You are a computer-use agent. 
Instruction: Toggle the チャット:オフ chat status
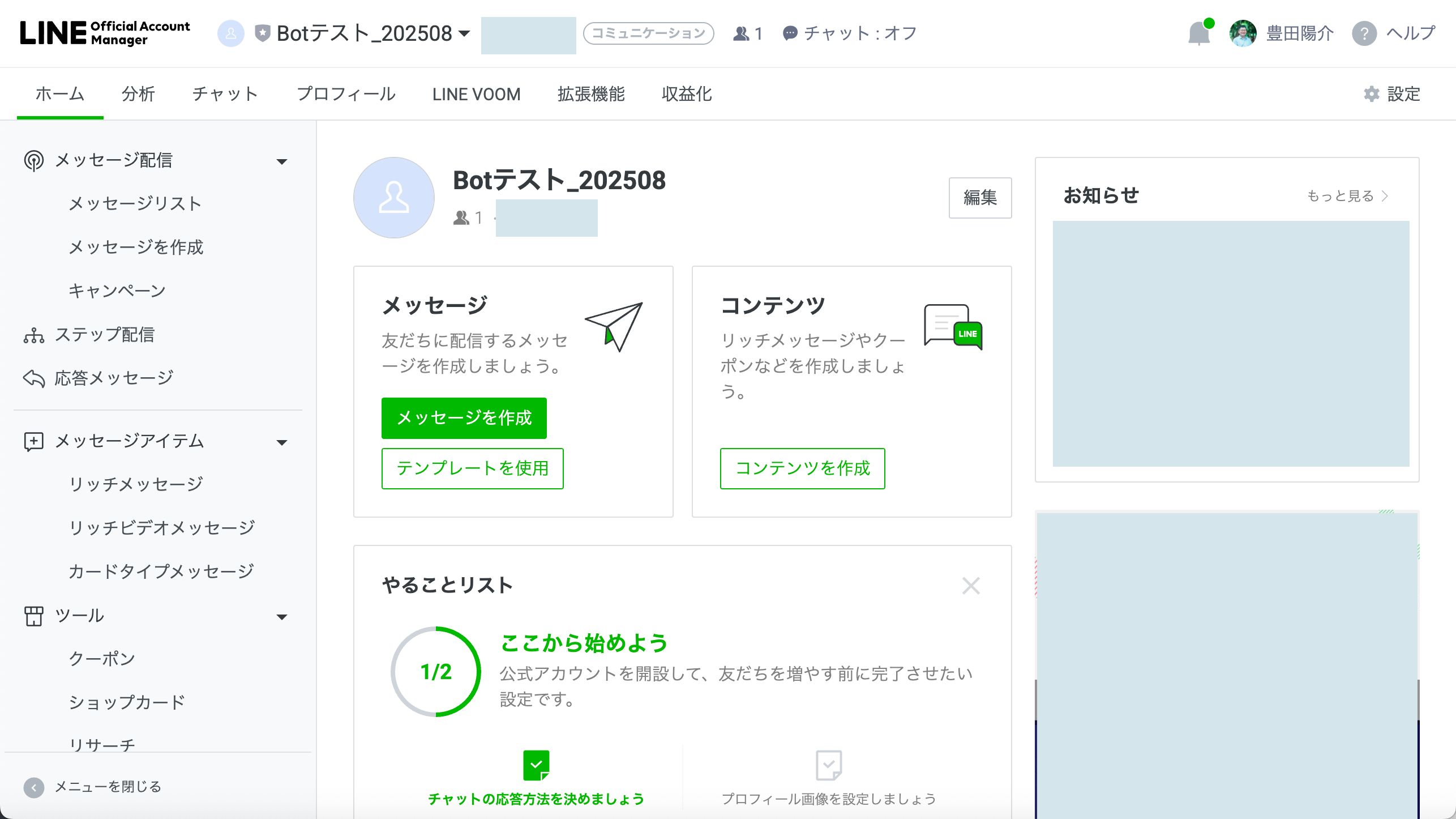tap(850, 33)
